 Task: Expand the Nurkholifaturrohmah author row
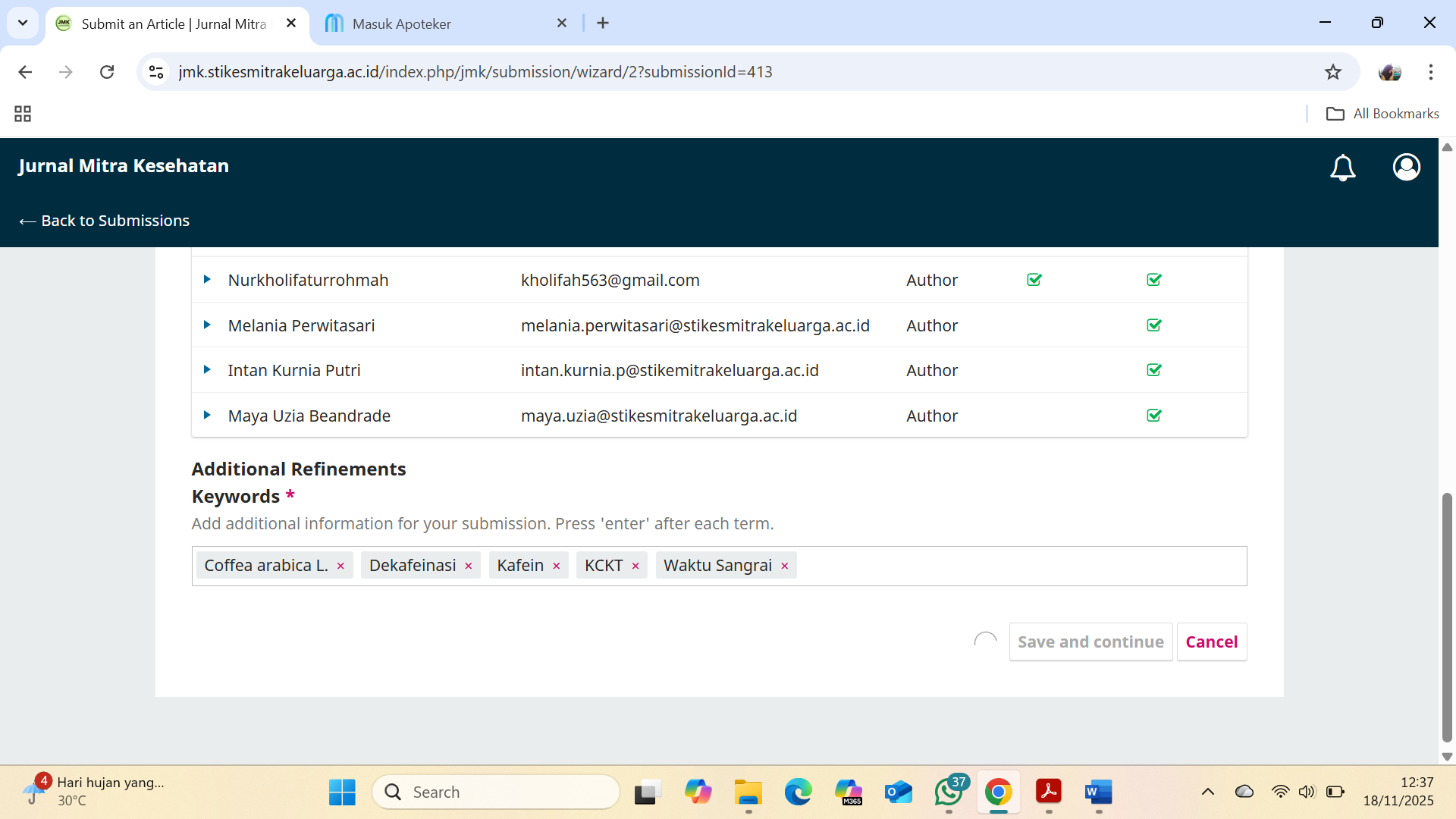pyautogui.click(x=207, y=280)
